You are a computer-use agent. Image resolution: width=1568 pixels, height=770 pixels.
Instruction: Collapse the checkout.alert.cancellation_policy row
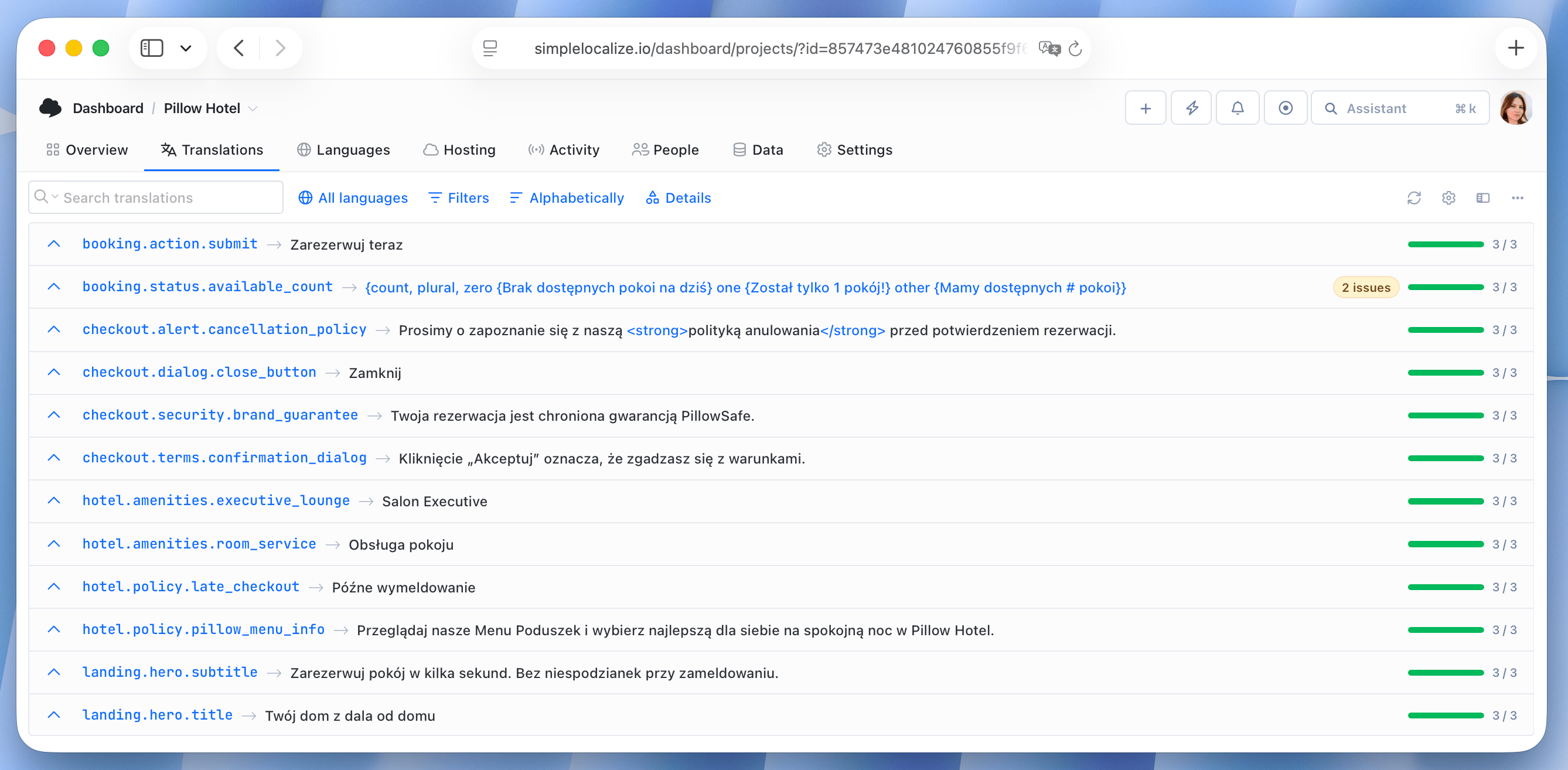(54, 329)
